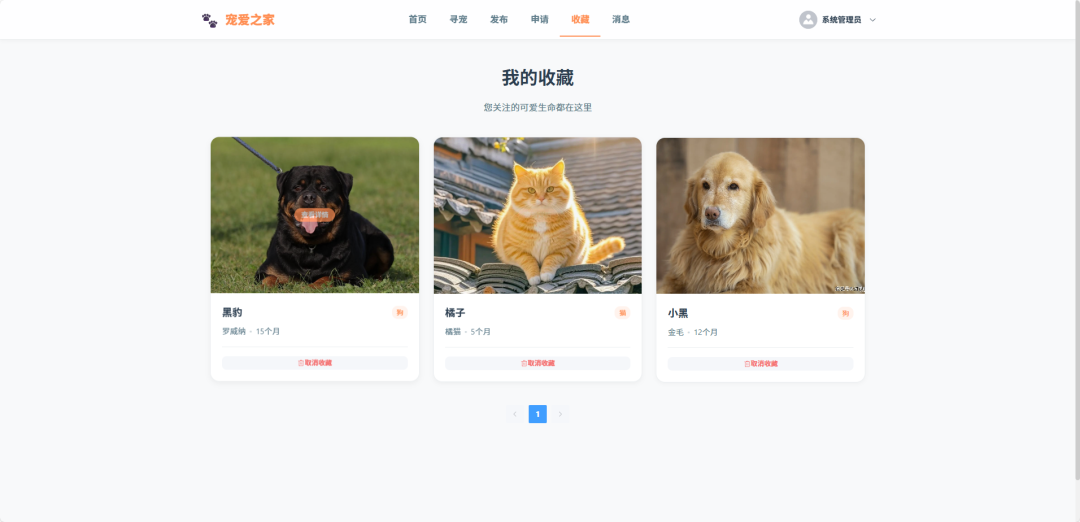The height and width of the screenshot is (522, 1080).
Task: Open the 消息 tab
Action: pyautogui.click(x=621, y=19)
